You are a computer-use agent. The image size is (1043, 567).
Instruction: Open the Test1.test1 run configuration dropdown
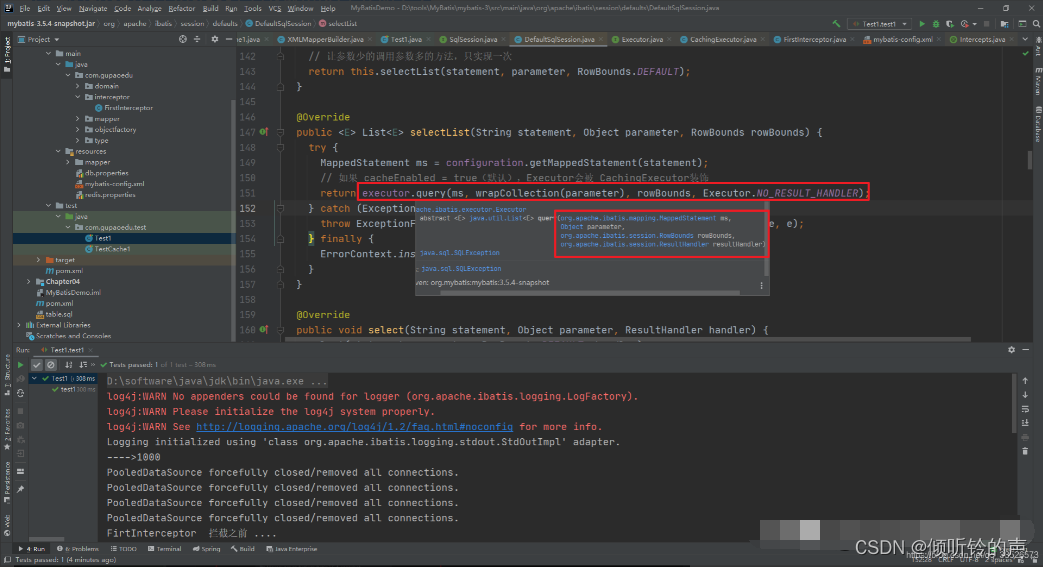[x=879, y=24]
